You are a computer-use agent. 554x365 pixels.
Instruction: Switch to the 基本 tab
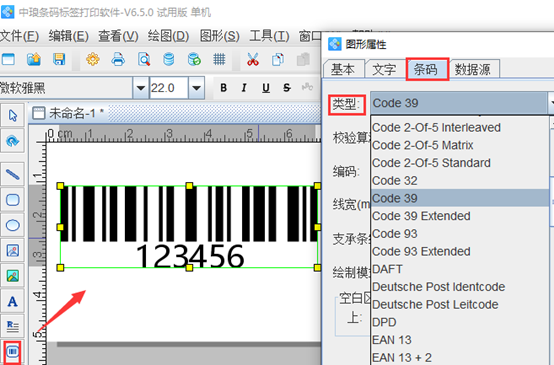343,69
